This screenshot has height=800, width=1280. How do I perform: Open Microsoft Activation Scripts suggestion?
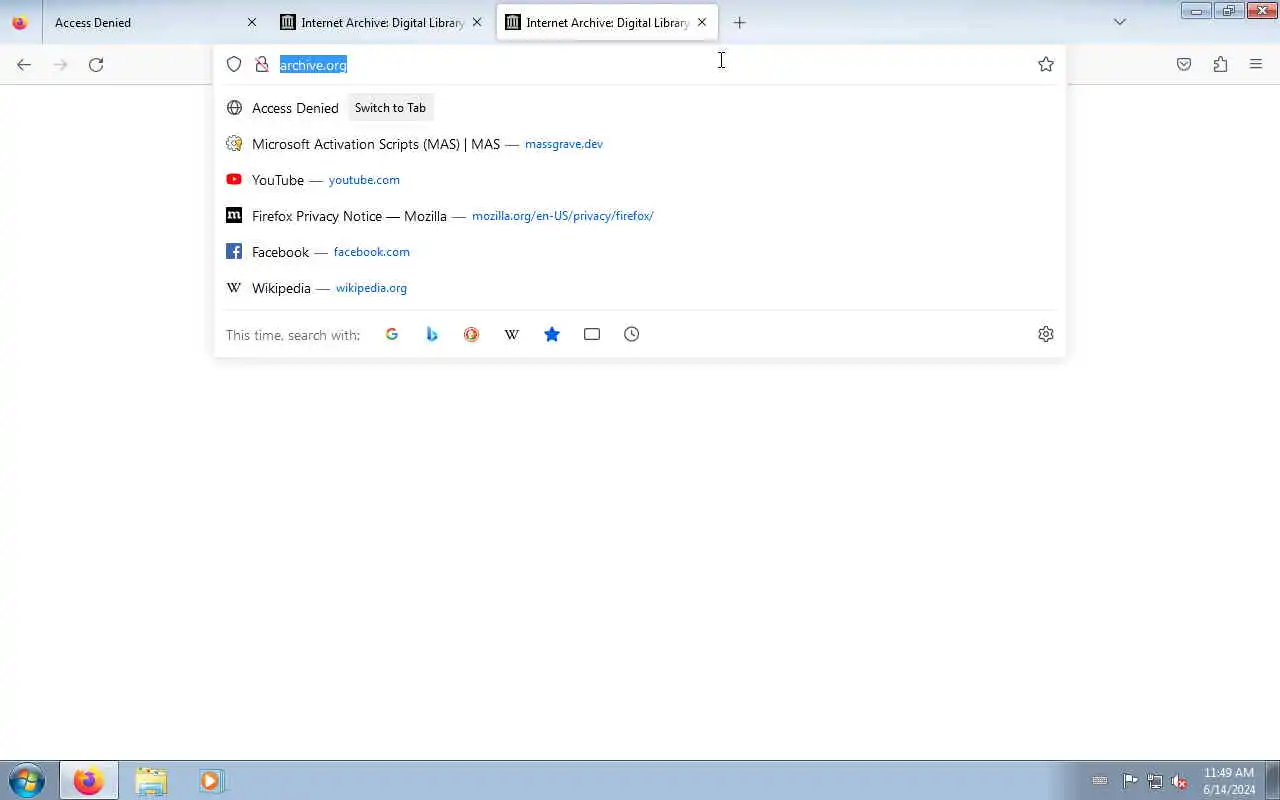tap(640, 144)
